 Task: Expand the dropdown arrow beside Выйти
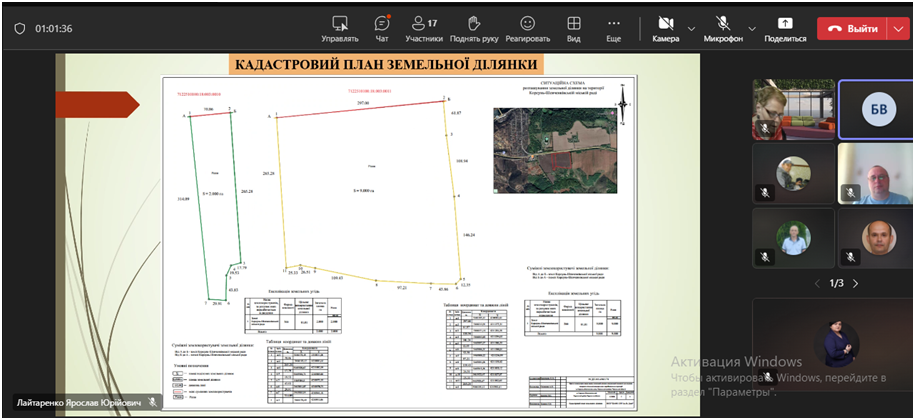896,29
